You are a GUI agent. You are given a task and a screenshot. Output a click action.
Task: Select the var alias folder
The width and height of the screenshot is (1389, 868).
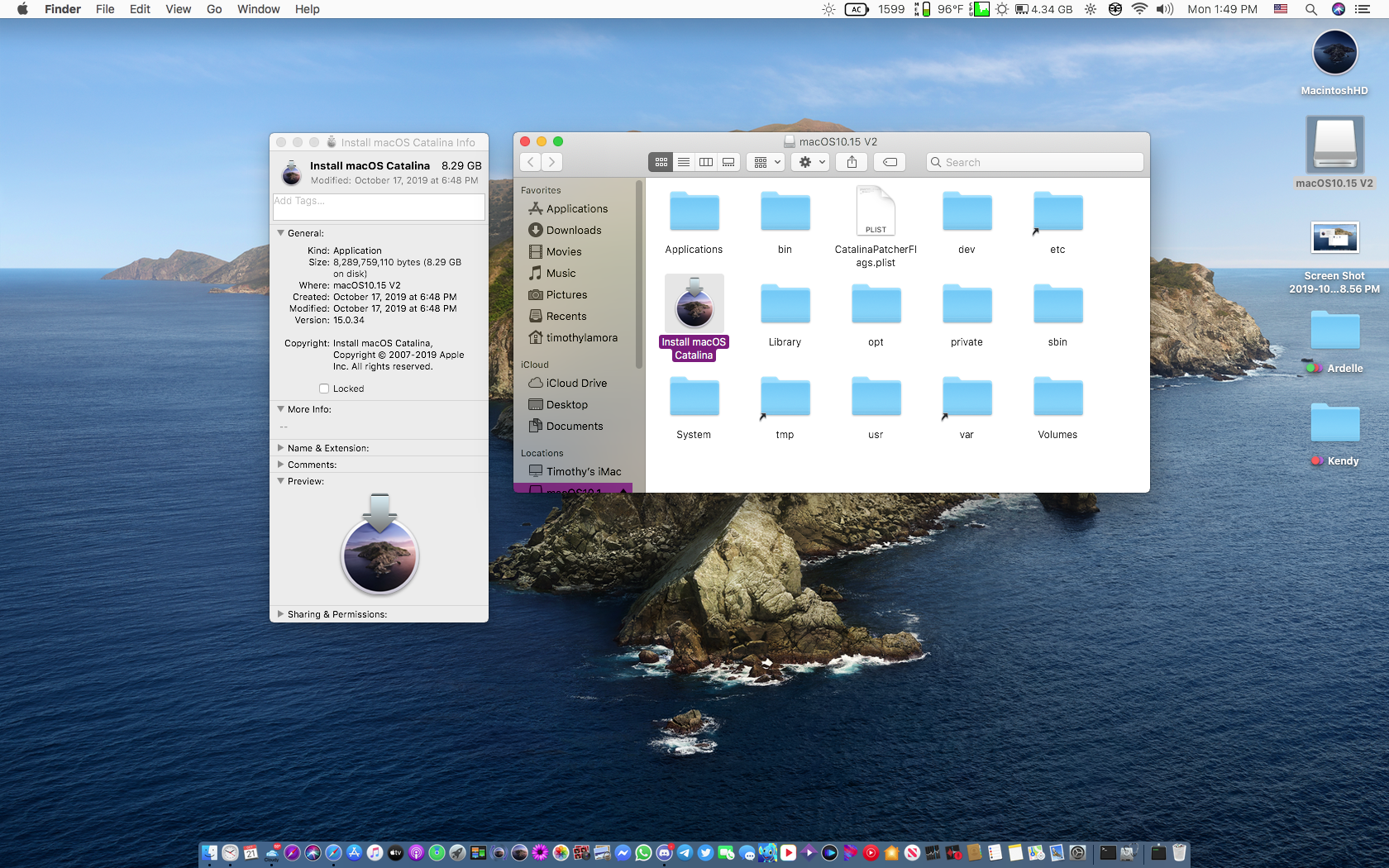tap(967, 397)
